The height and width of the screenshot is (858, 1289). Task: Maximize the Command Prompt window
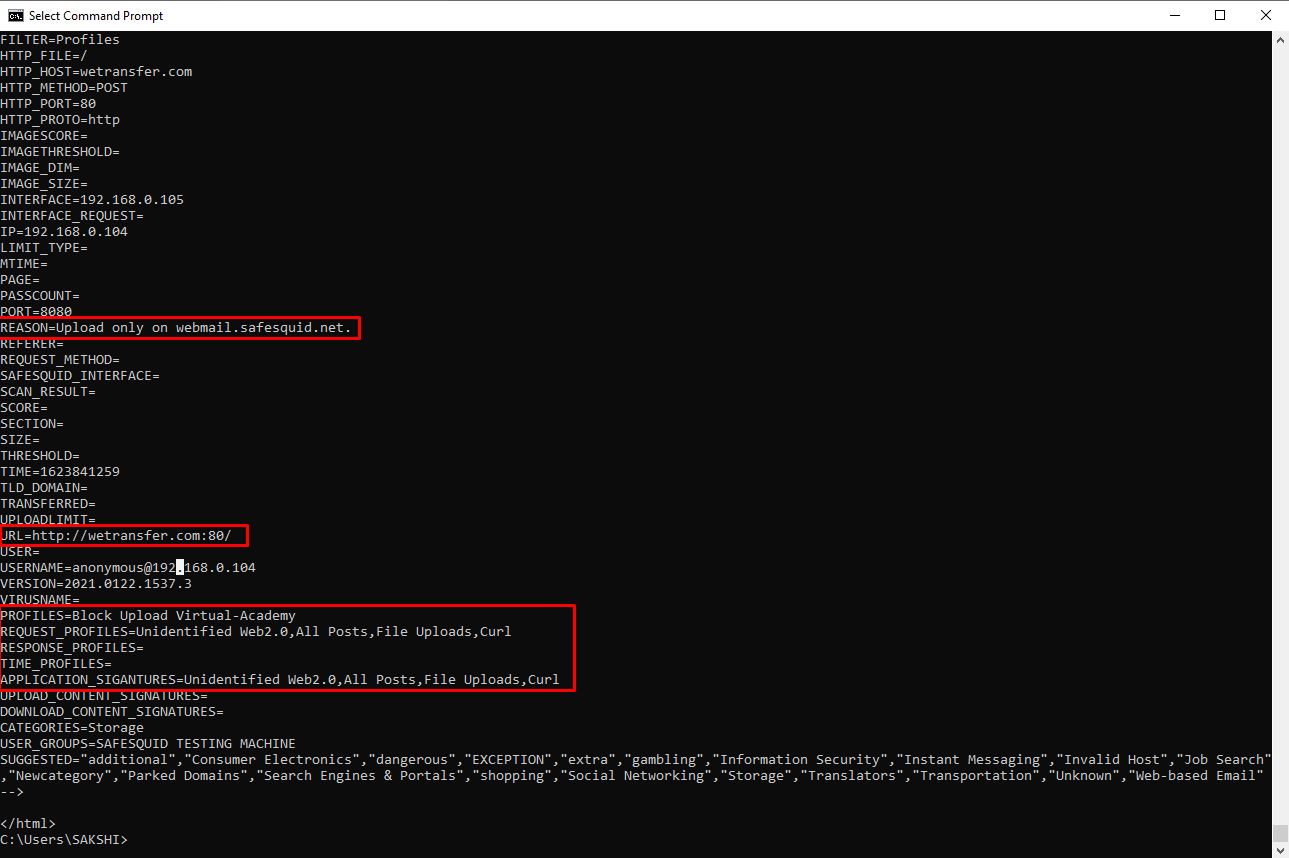tap(1221, 15)
